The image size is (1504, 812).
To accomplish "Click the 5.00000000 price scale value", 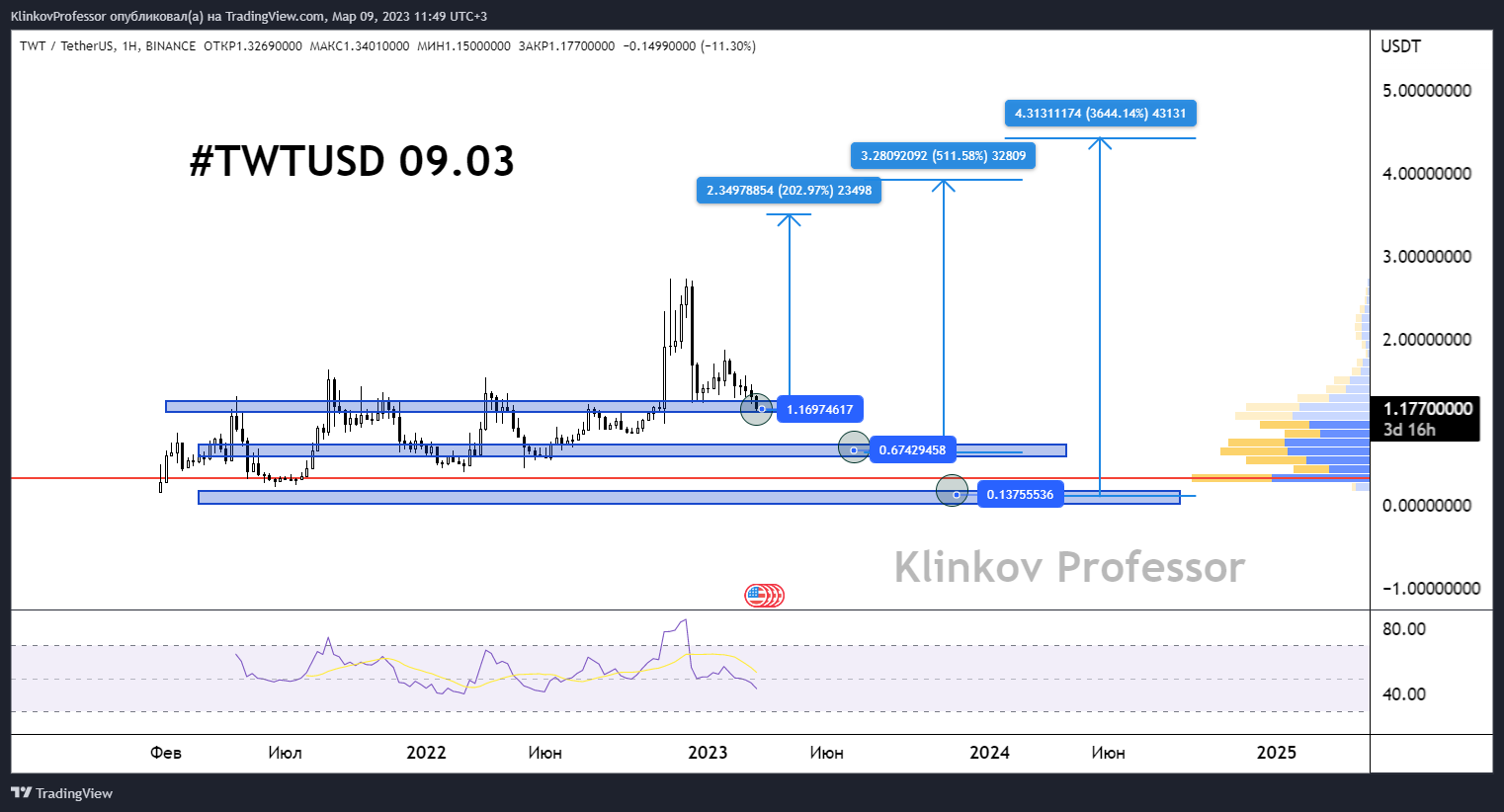I will [x=1427, y=91].
